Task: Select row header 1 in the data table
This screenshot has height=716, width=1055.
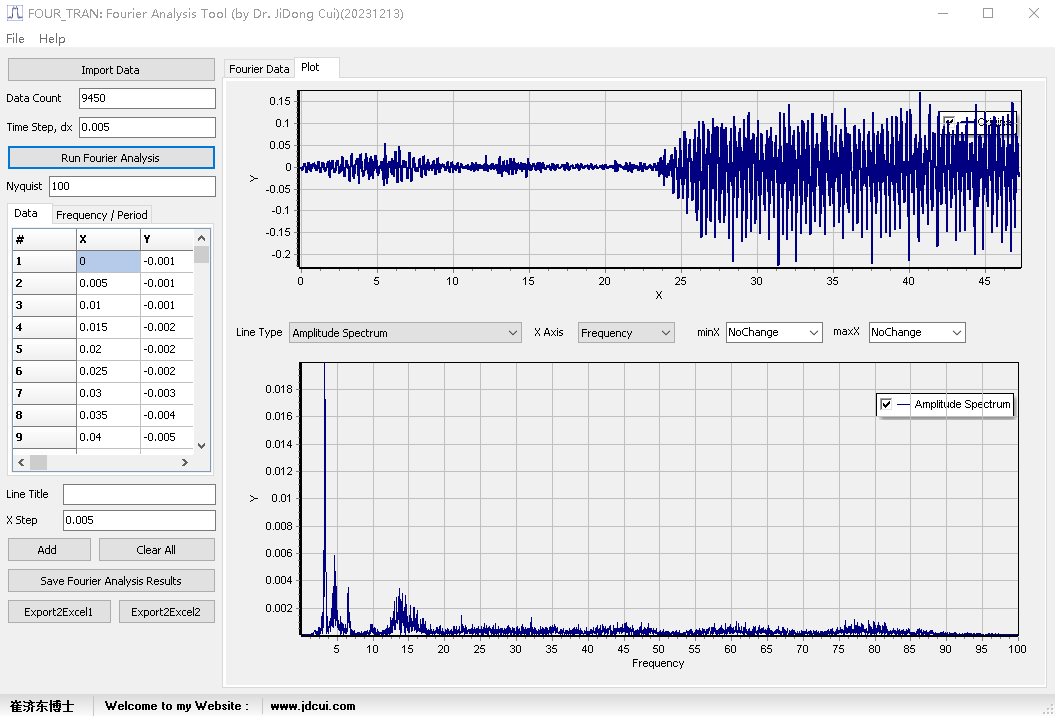Action: coord(44,261)
